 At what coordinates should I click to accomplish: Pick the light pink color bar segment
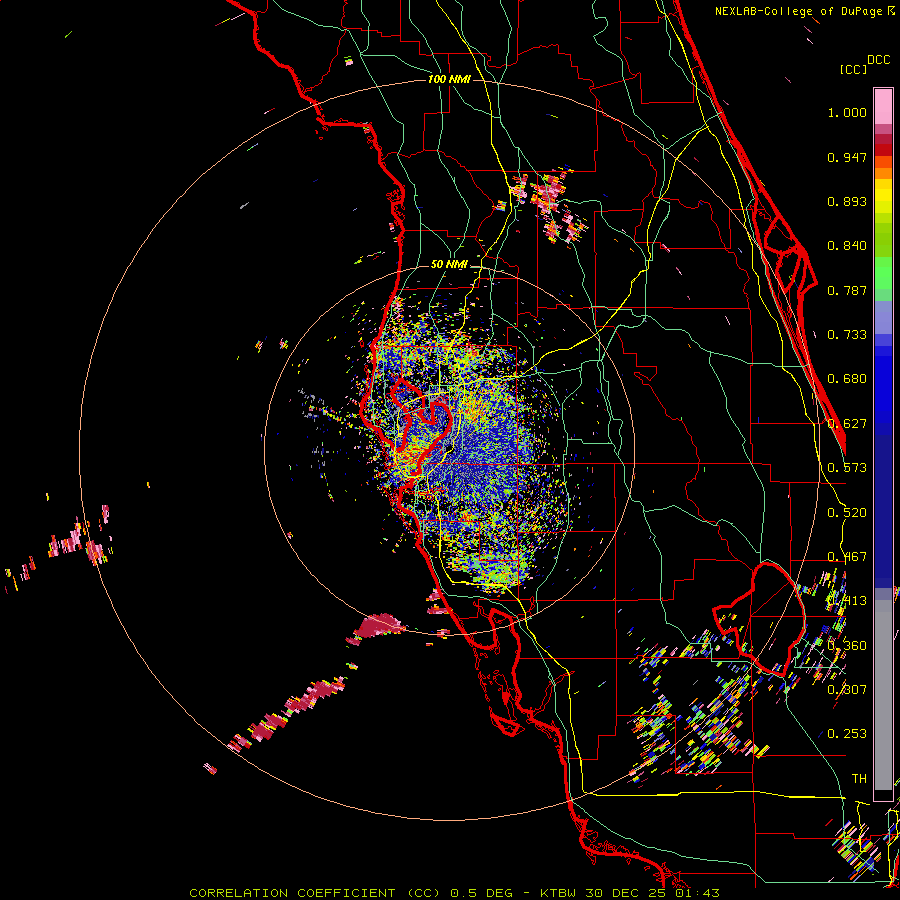pos(883,107)
